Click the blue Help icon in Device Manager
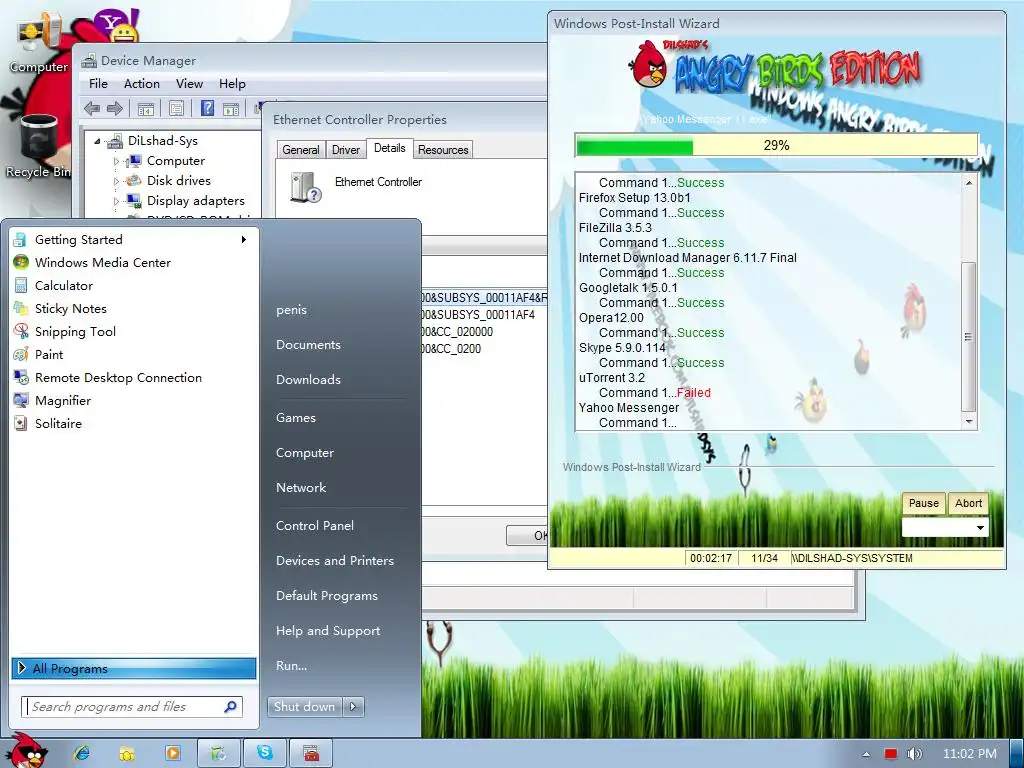1024x768 pixels. click(x=207, y=108)
